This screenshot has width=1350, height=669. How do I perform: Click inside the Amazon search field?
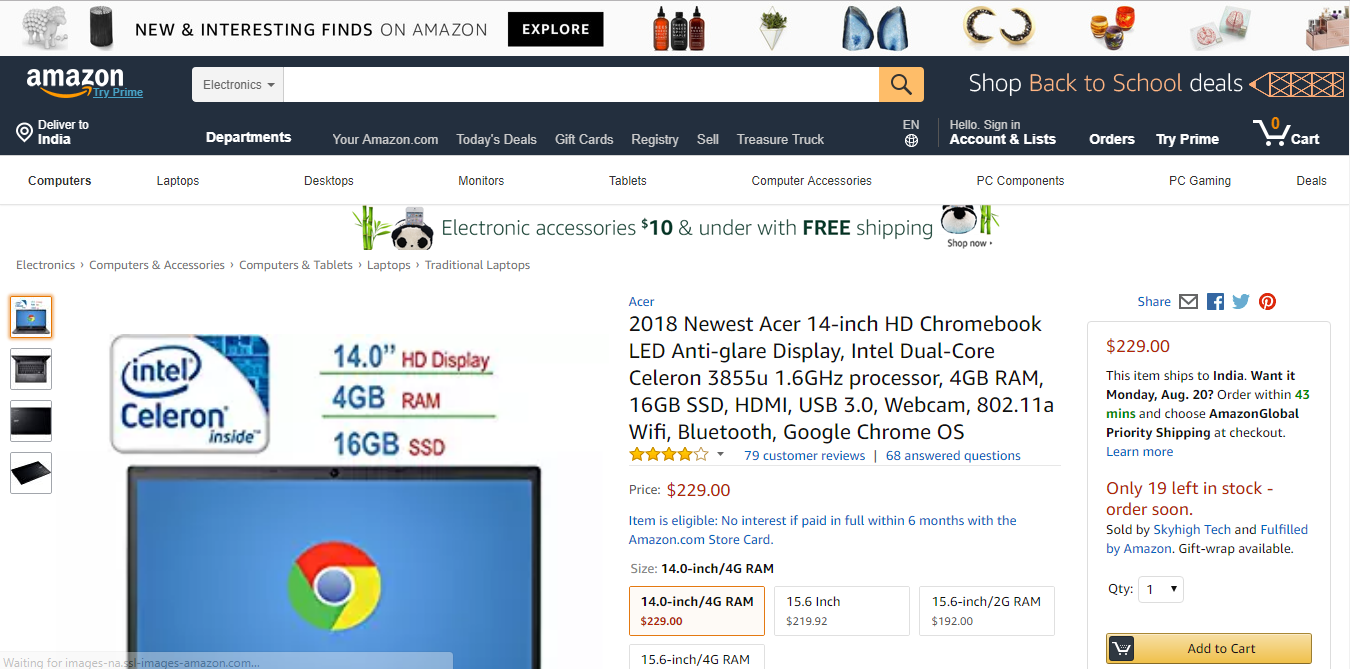pos(580,85)
